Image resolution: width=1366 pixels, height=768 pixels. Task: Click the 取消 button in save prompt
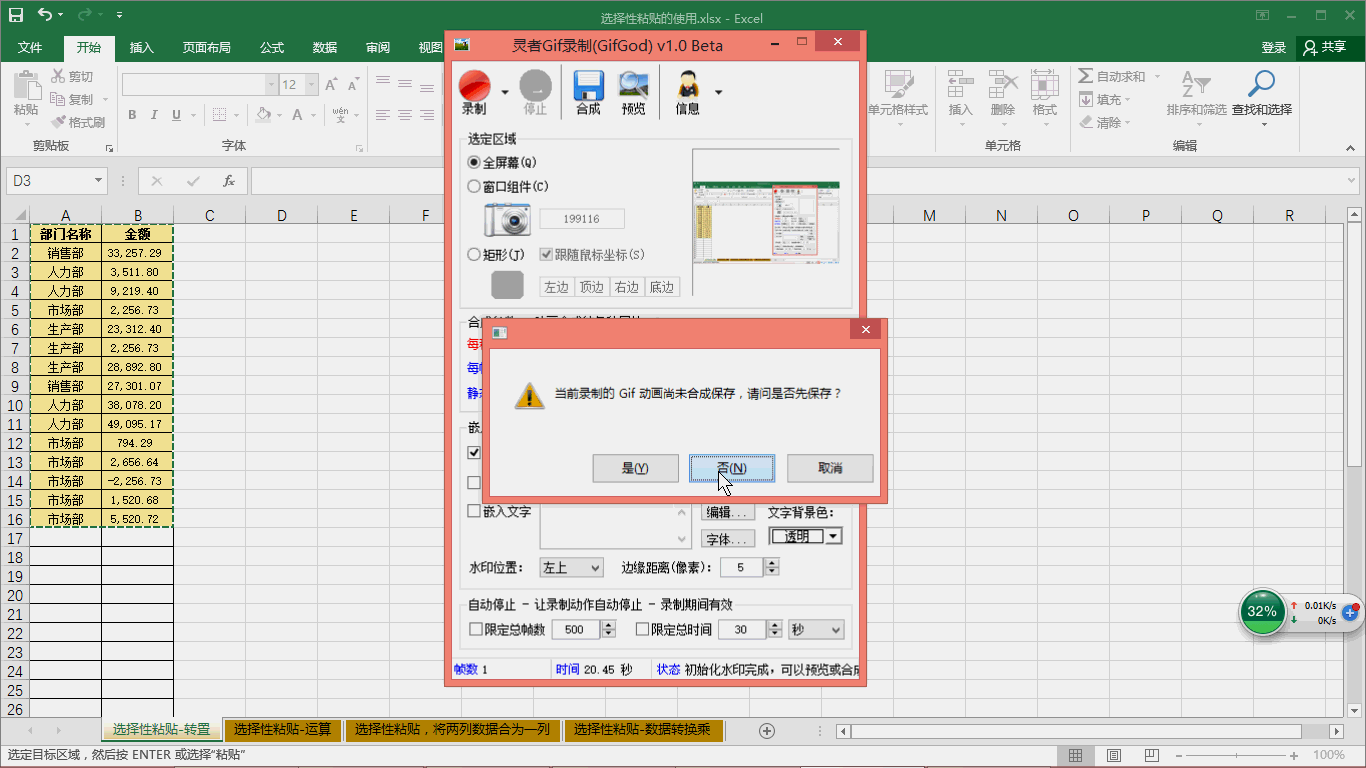click(x=830, y=468)
